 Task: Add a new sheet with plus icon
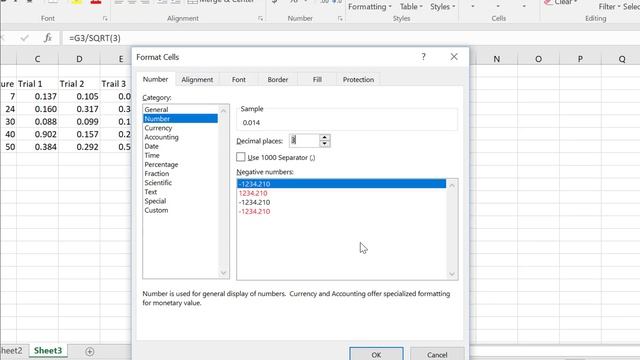(x=90, y=351)
